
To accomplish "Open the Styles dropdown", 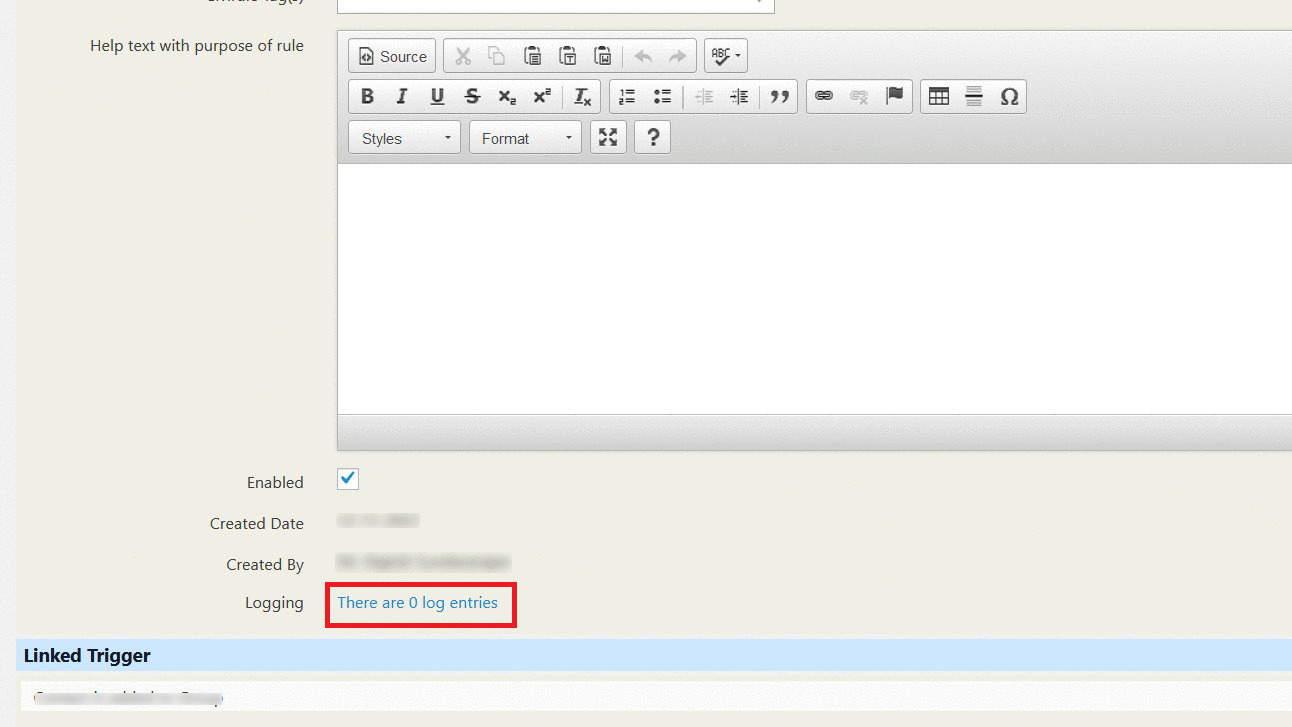I will click(x=405, y=138).
